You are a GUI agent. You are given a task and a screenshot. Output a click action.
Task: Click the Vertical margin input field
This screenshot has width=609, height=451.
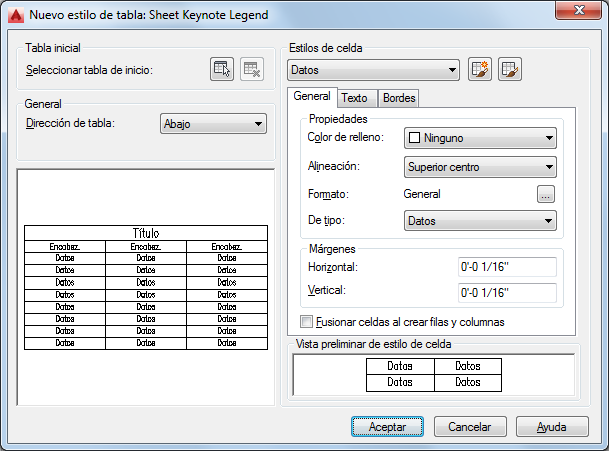507,293
